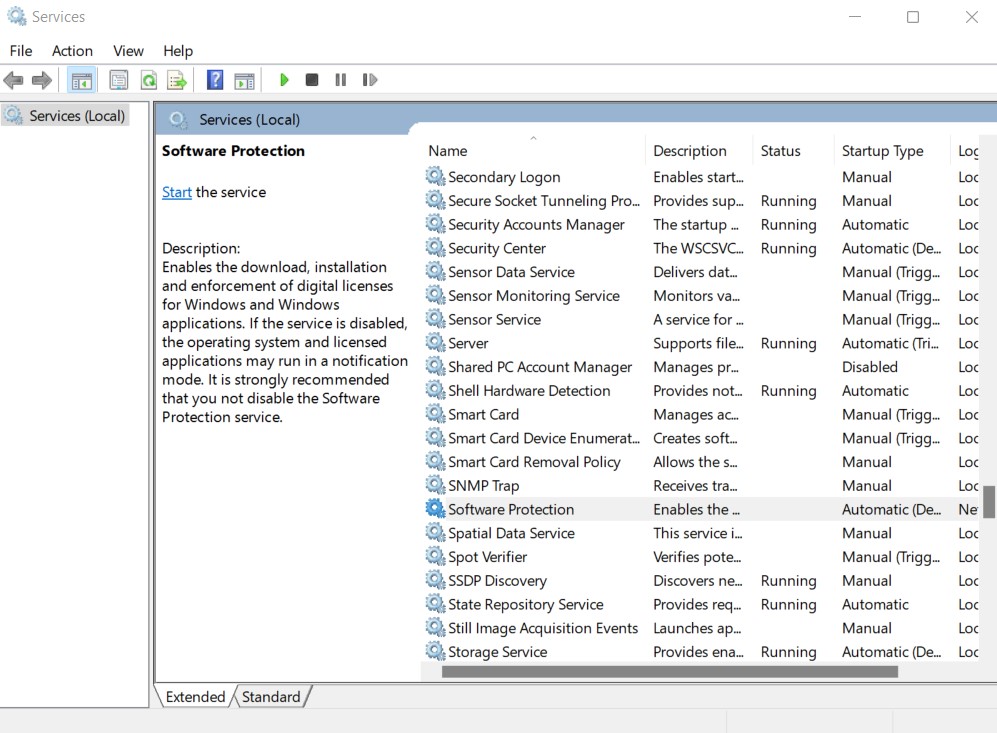Click the Pause Service toolbar icon
Screen dimensions: 997x733
[341, 80]
